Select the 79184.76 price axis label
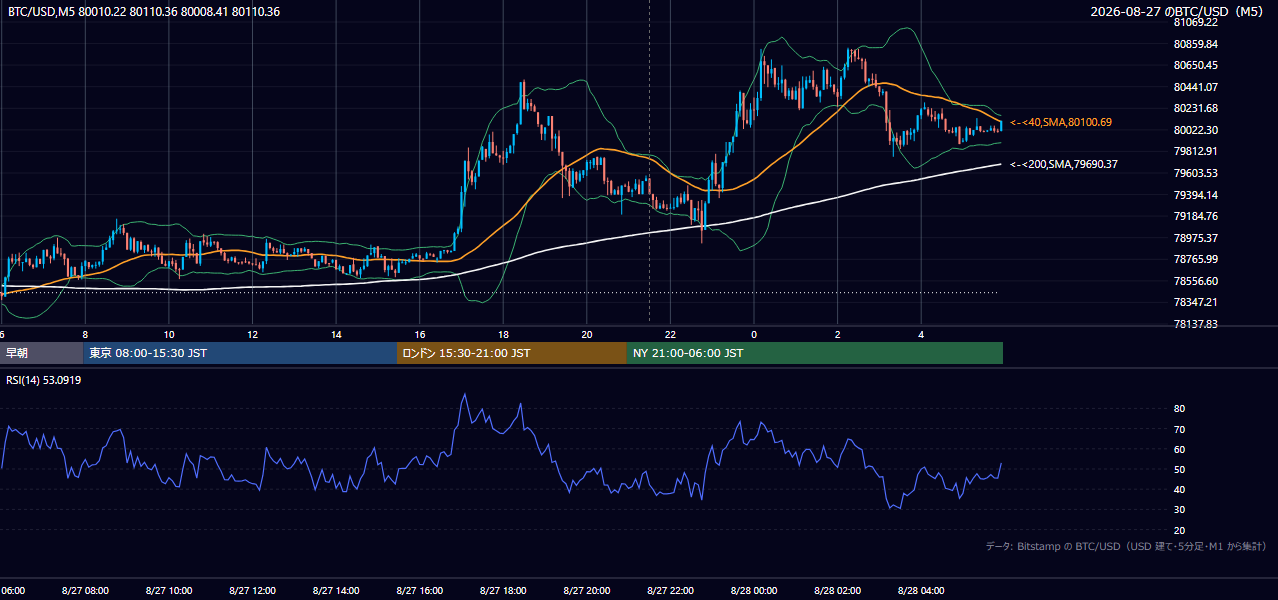1278x600 pixels. click(1195, 216)
